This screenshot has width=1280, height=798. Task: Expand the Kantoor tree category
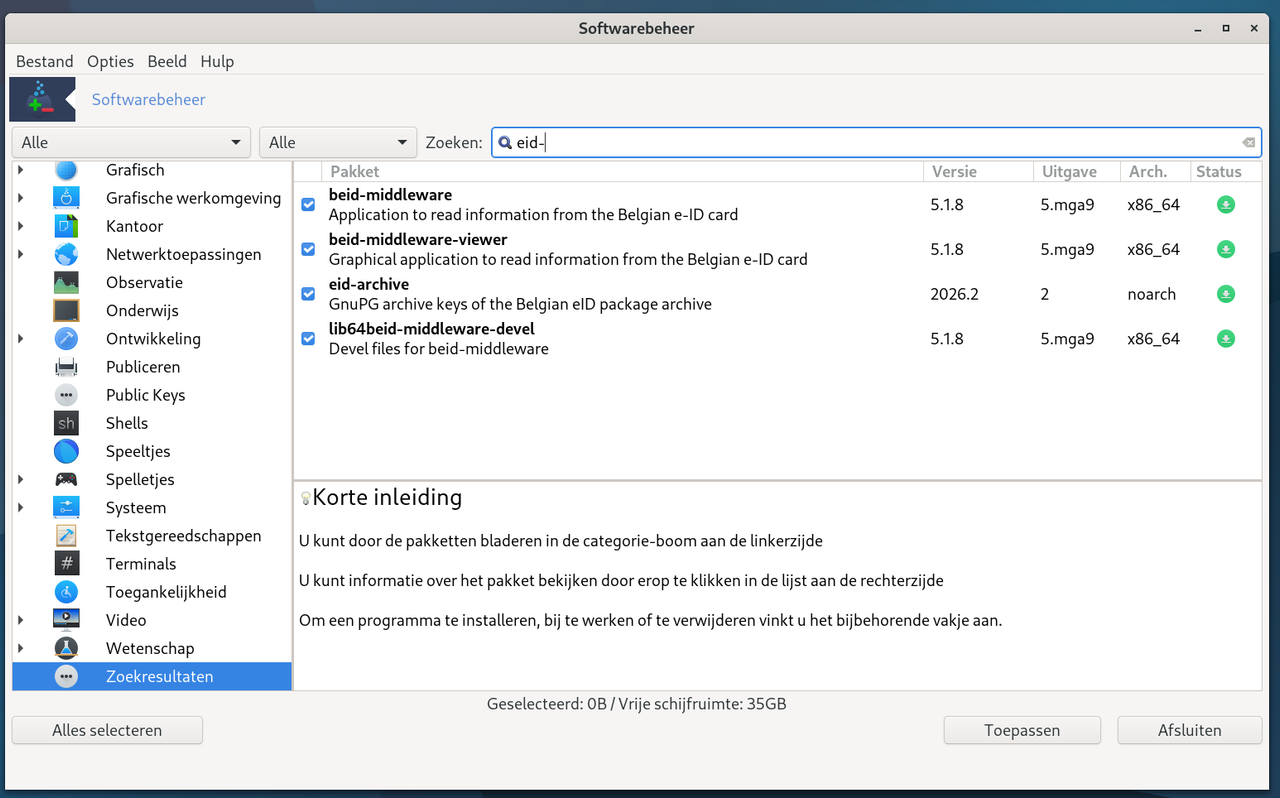tap(20, 226)
